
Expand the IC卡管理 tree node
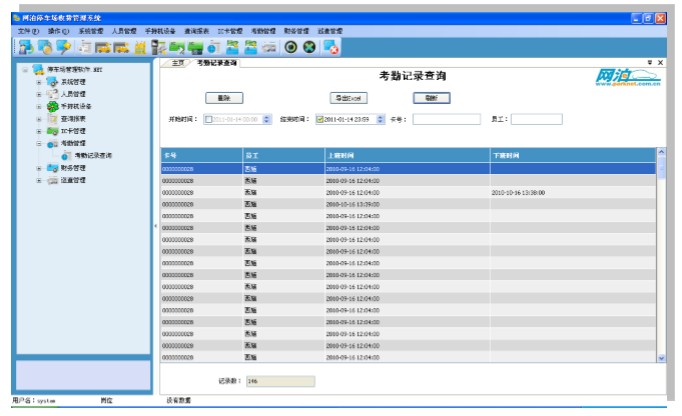tap(39, 131)
